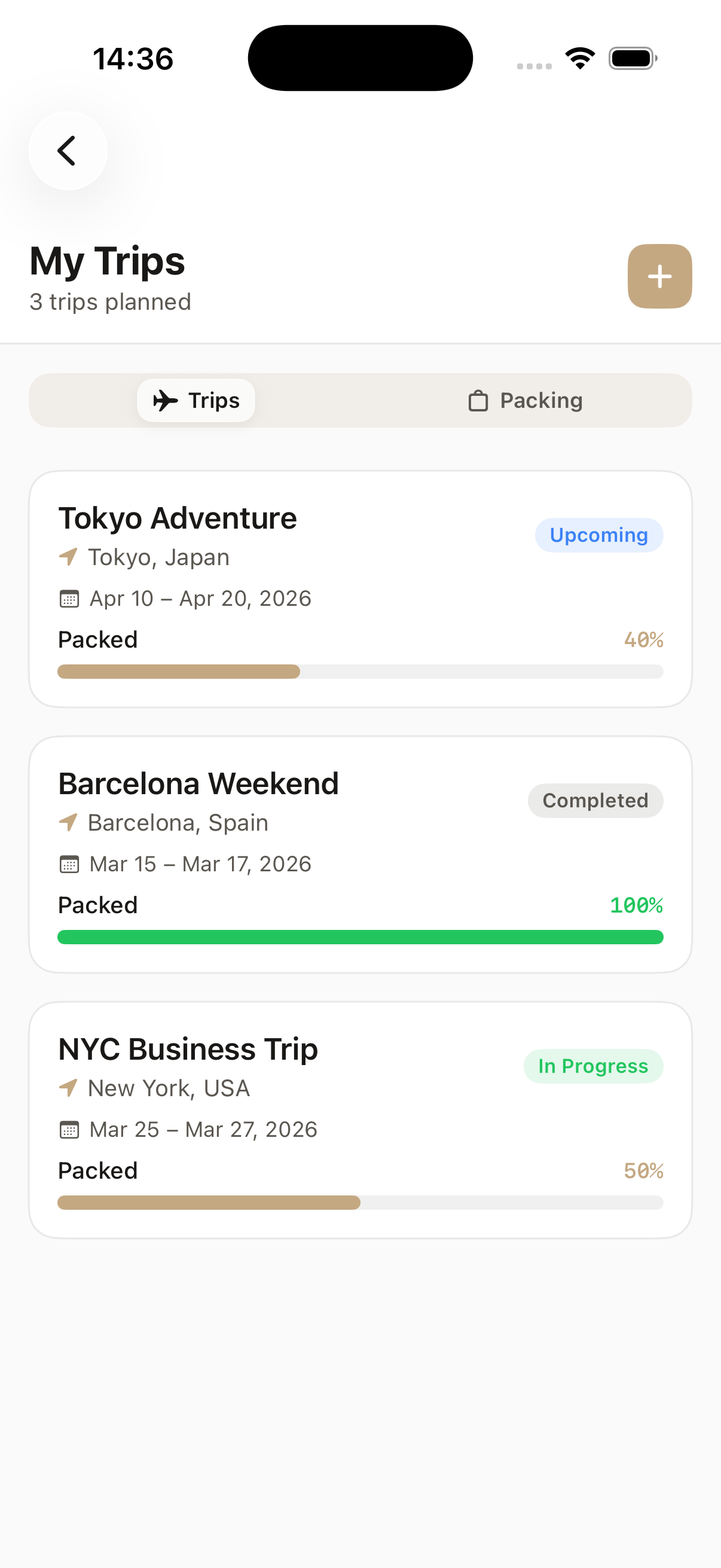Click the green Barcelona packed progress bar
The width and height of the screenshot is (721, 1568).
[x=360, y=936]
